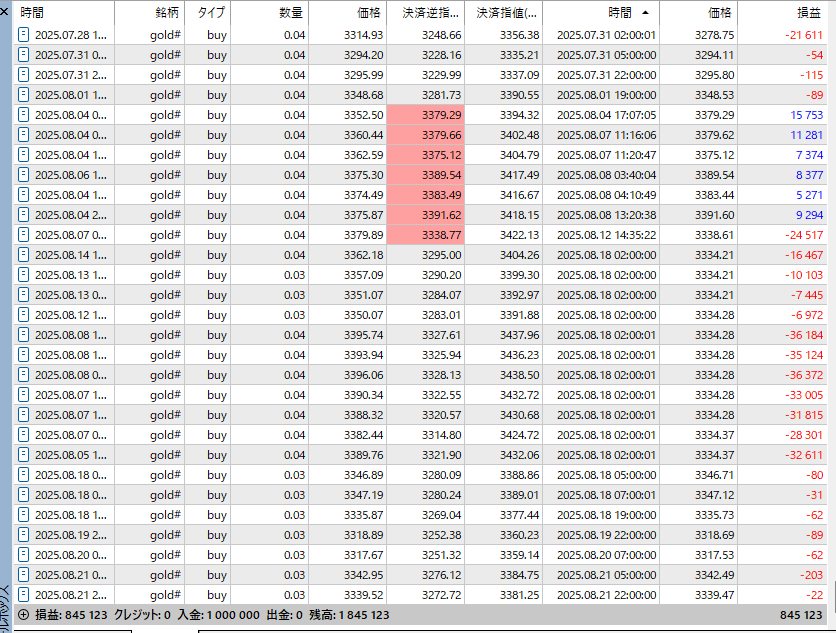Screen dimensions: 836x633
Task: Click the order icon on the 2025.08.01 row
Action: [23, 95]
